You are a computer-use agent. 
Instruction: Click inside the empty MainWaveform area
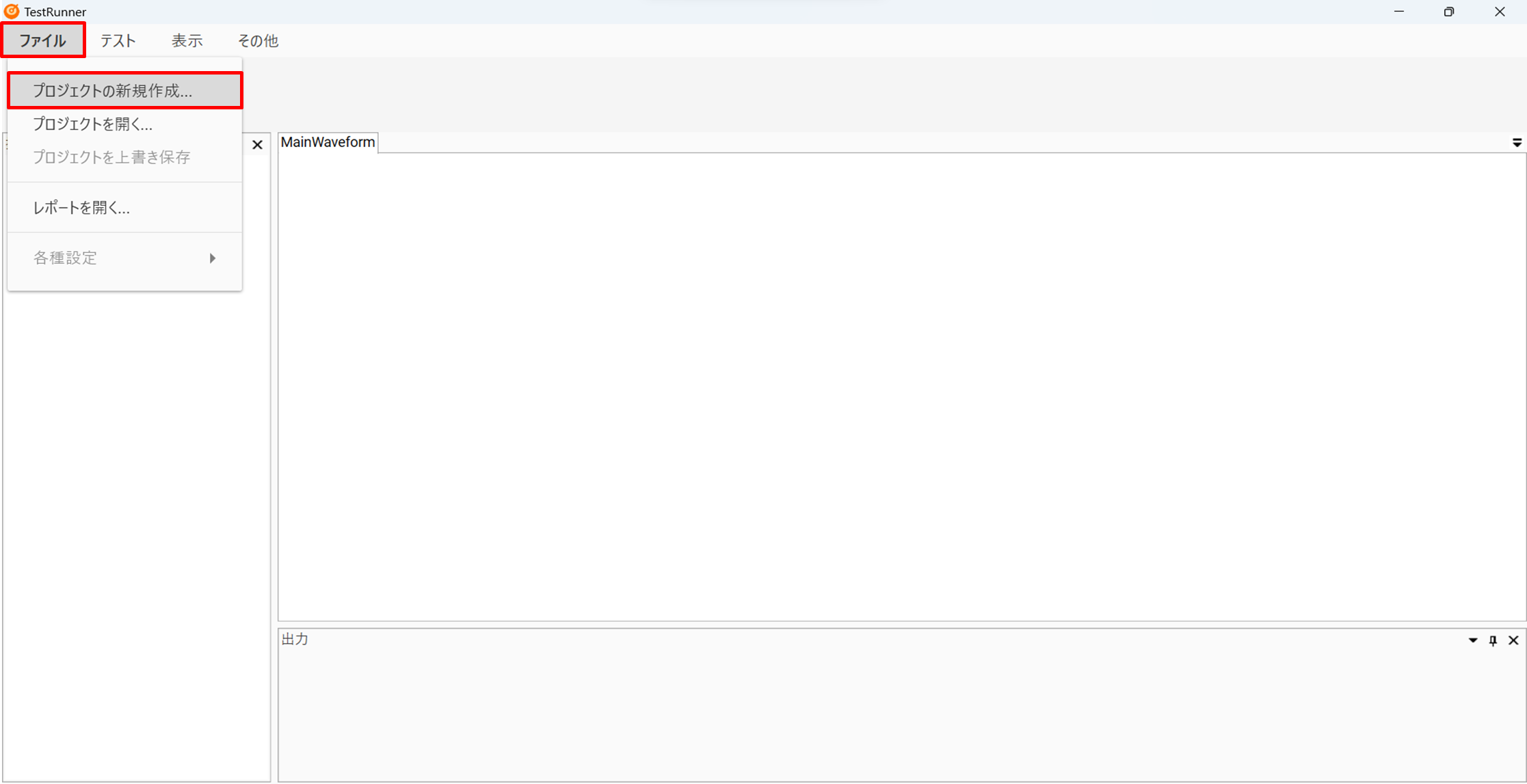pos(901,386)
